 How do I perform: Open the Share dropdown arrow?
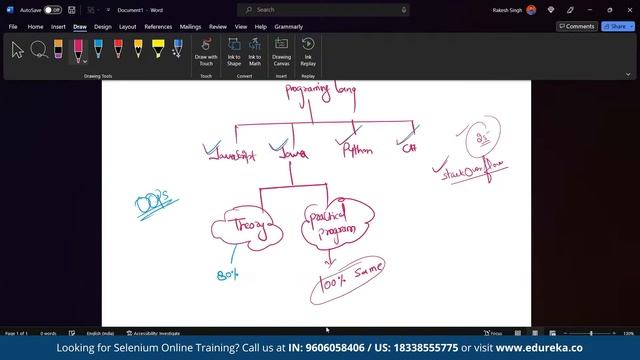tap(631, 26)
